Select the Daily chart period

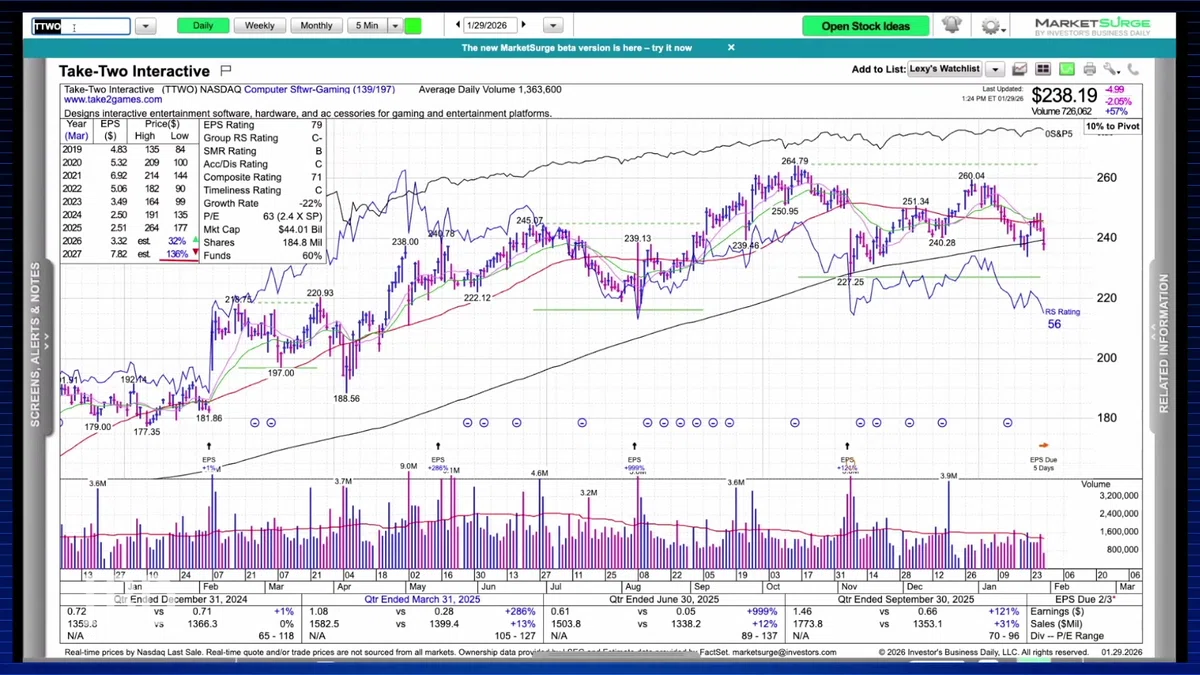coord(203,26)
